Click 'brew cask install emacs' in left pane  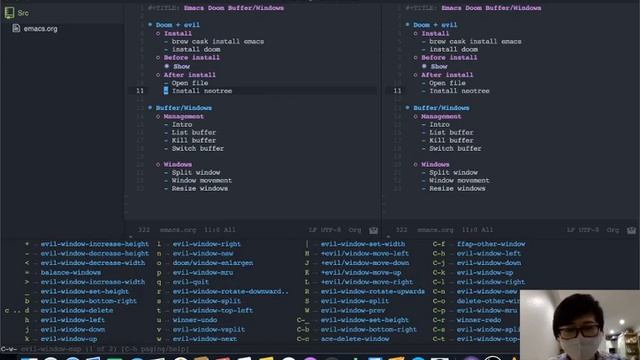(x=218, y=42)
